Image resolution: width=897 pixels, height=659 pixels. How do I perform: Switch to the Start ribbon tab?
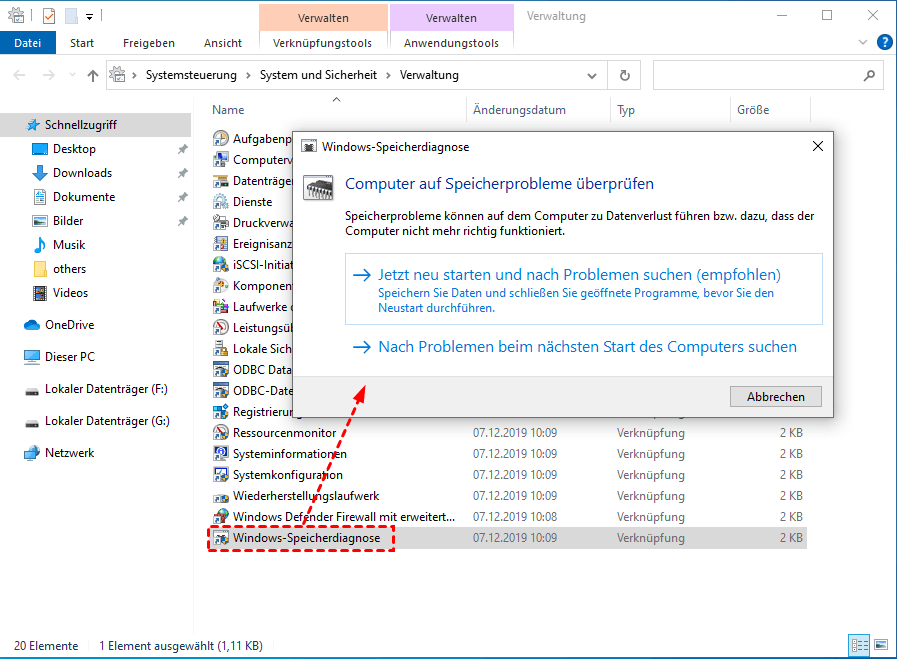(82, 43)
